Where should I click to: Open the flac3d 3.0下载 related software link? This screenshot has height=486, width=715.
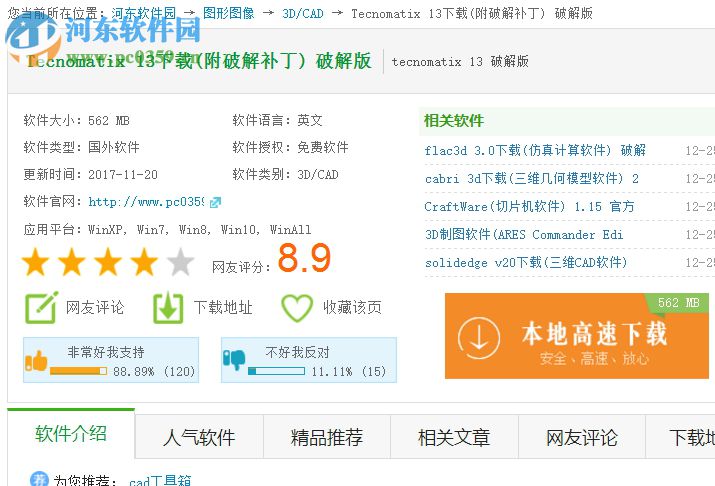pos(535,150)
